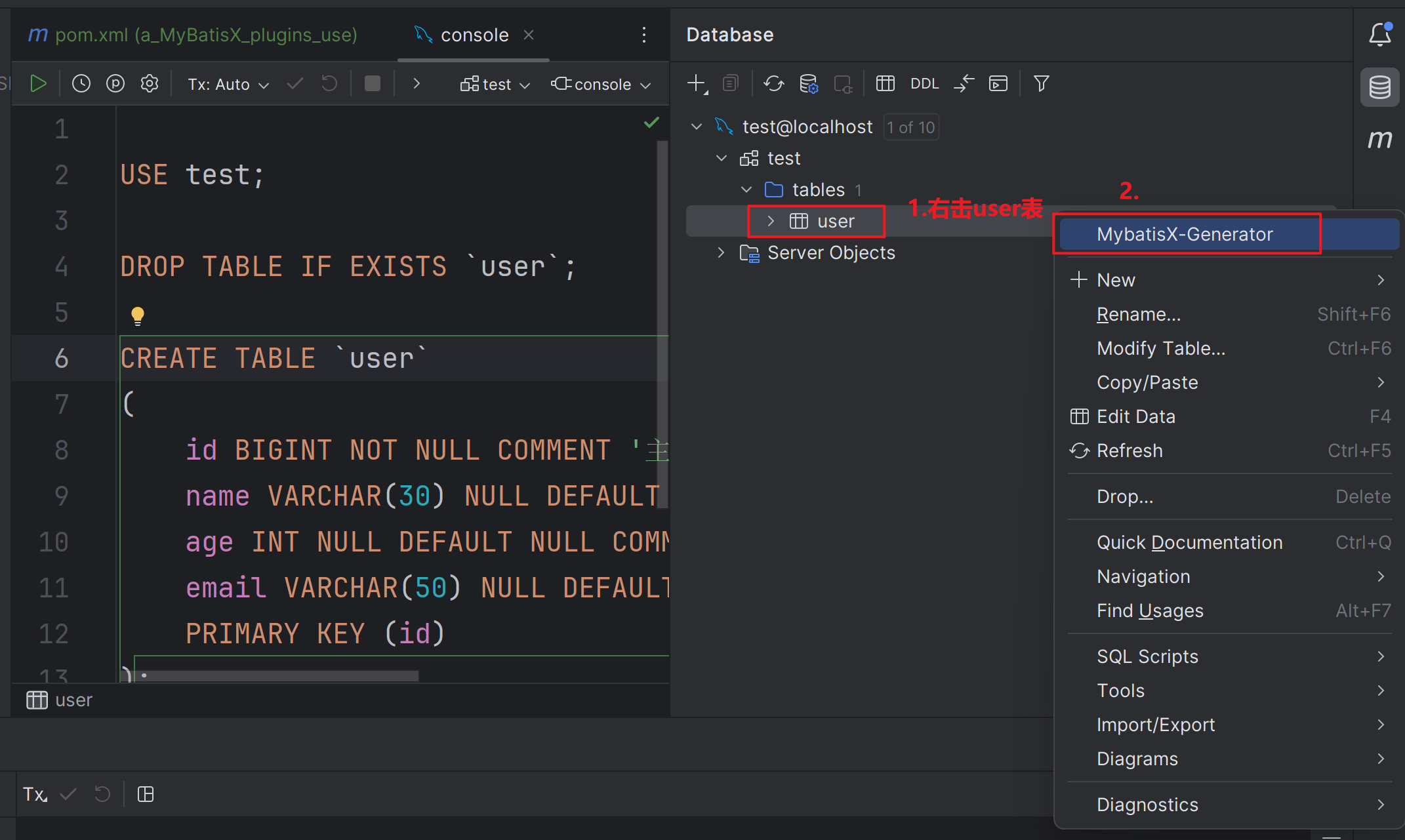Click the notifications bell icon
The width and height of the screenshot is (1405, 840).
click(1379, 34)
